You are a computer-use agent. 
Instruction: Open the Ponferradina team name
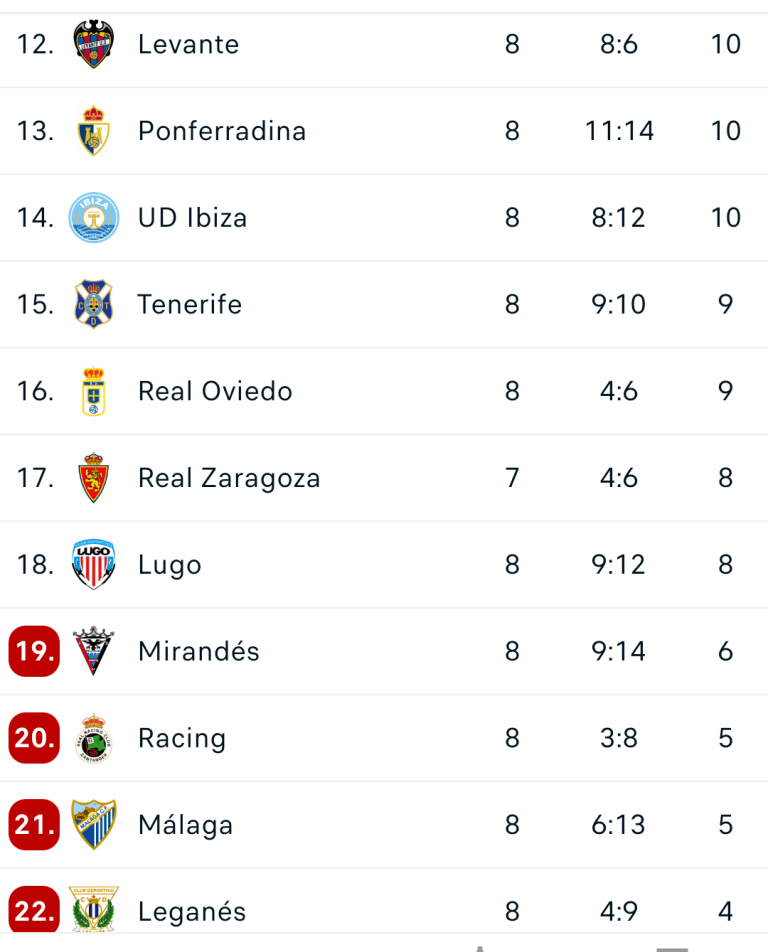click(x=222, y=131)
